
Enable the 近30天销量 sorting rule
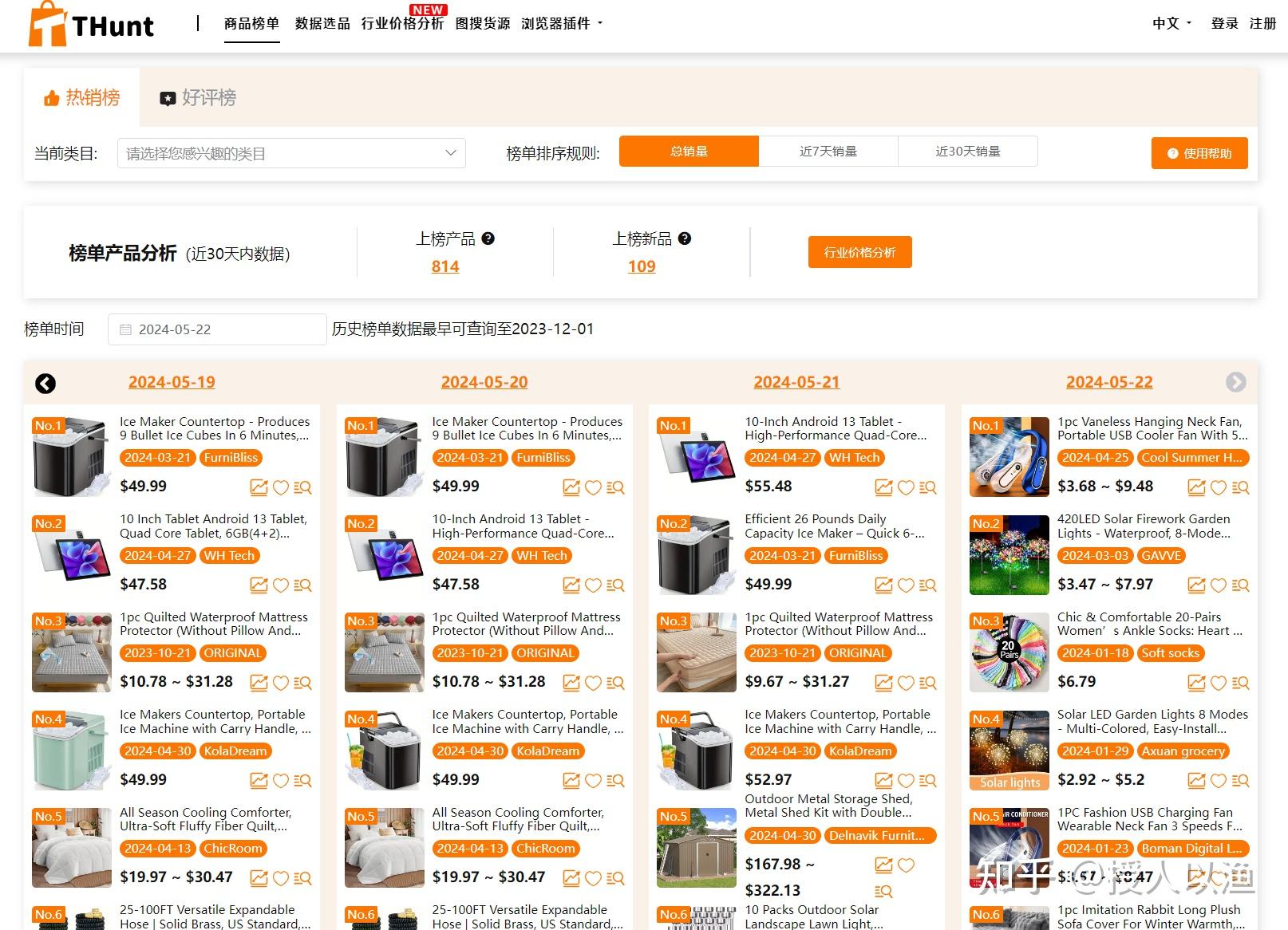click(968, 151)
